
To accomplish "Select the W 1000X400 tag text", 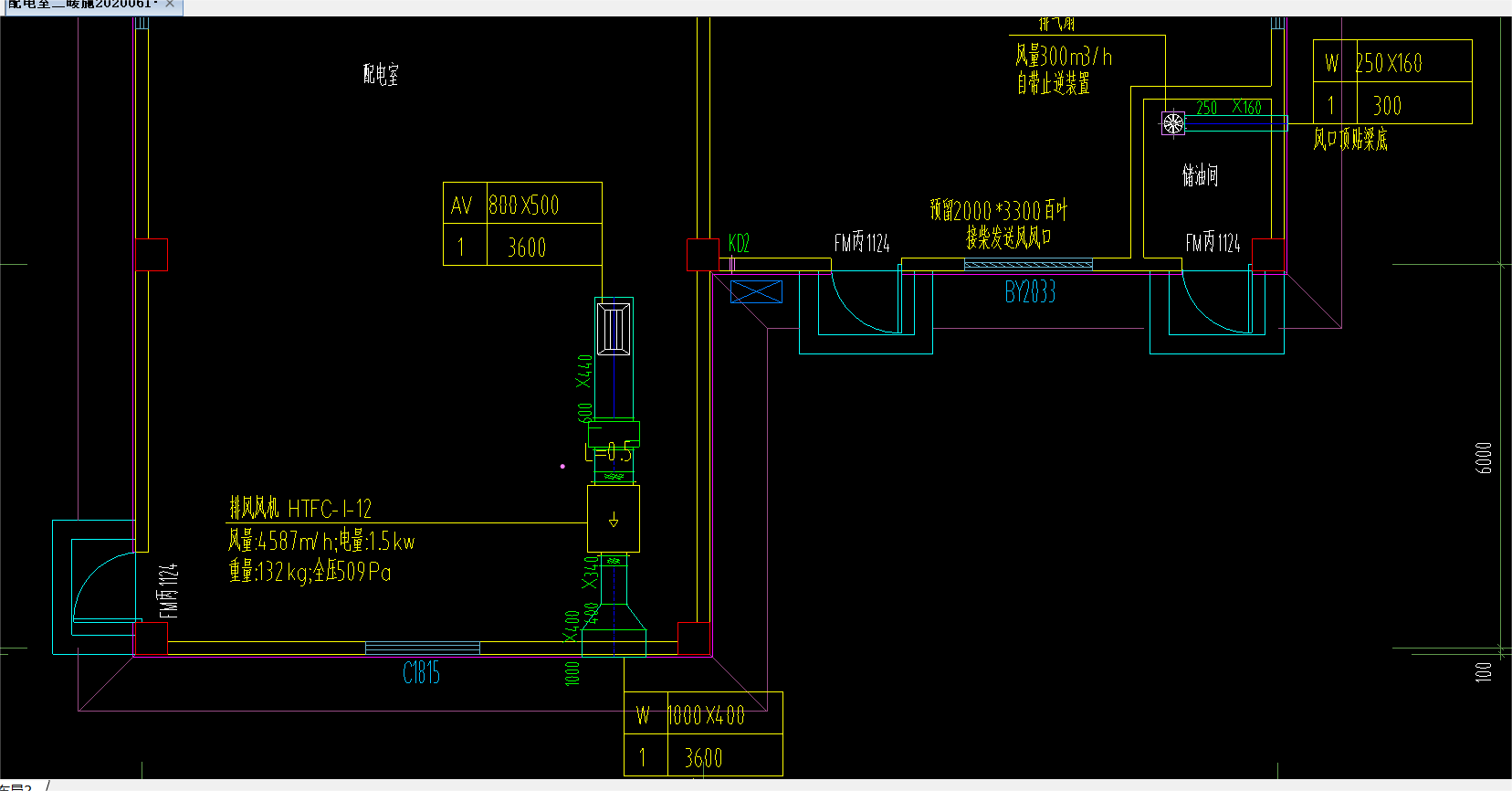I will [690, 715].
